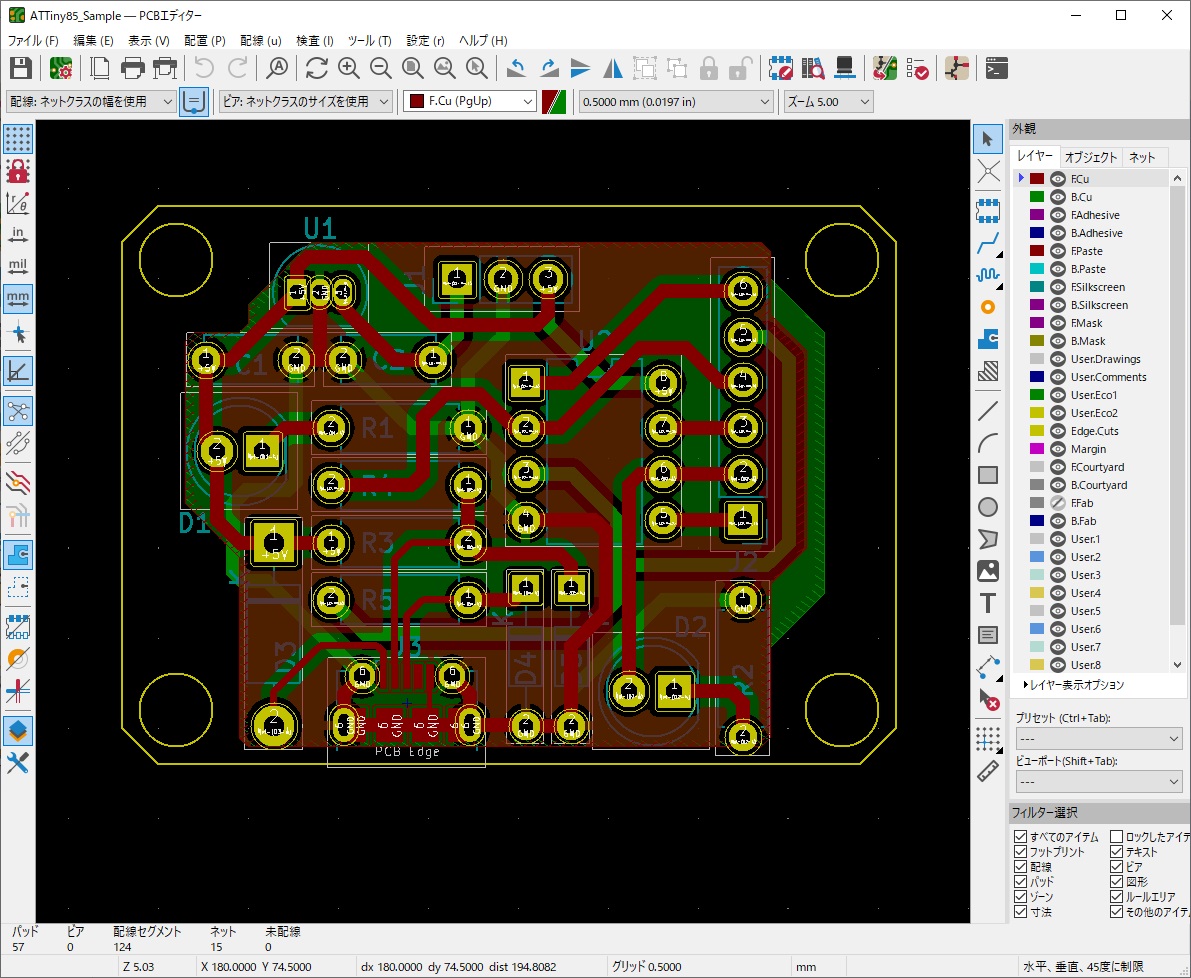Open the 編集 (E) menu
The width and height of the screenshot is (1191, 978).
coord(93,40)
